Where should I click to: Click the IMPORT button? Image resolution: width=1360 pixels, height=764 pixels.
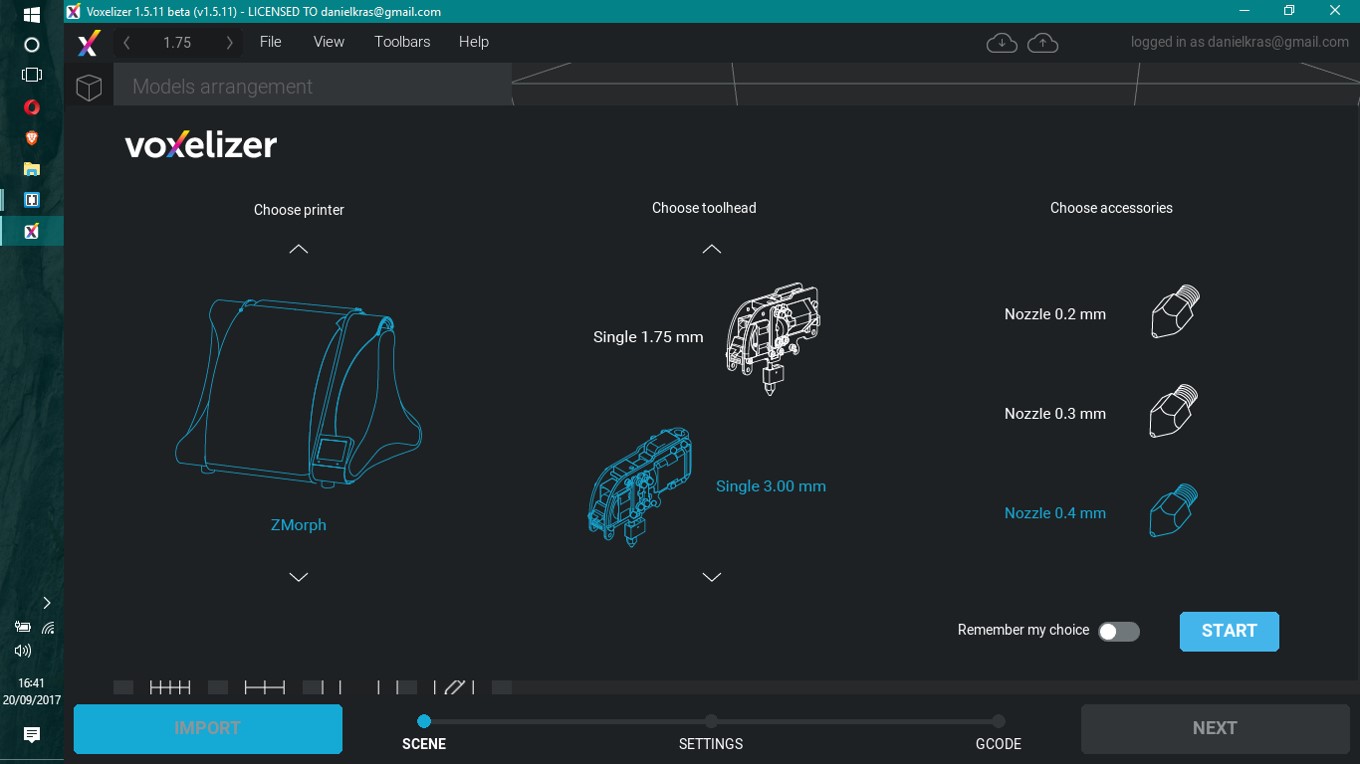tap(208, 729)
